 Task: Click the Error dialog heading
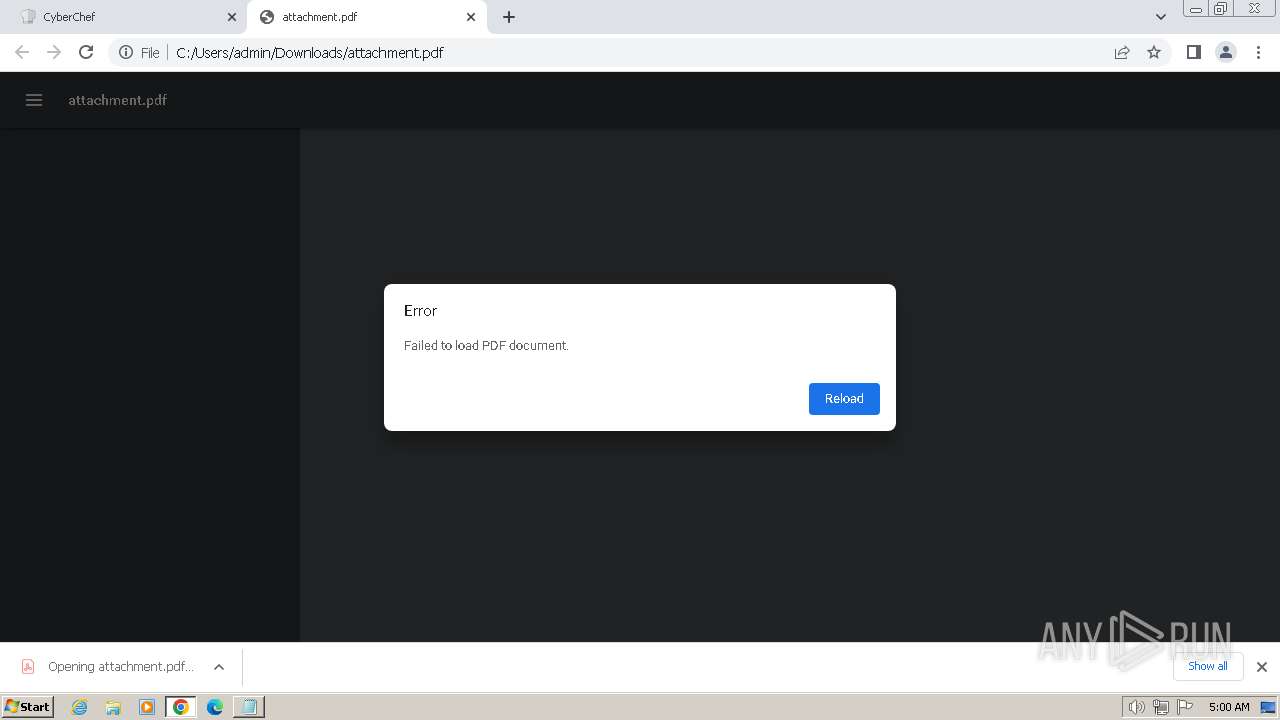(x=420, y=311)
